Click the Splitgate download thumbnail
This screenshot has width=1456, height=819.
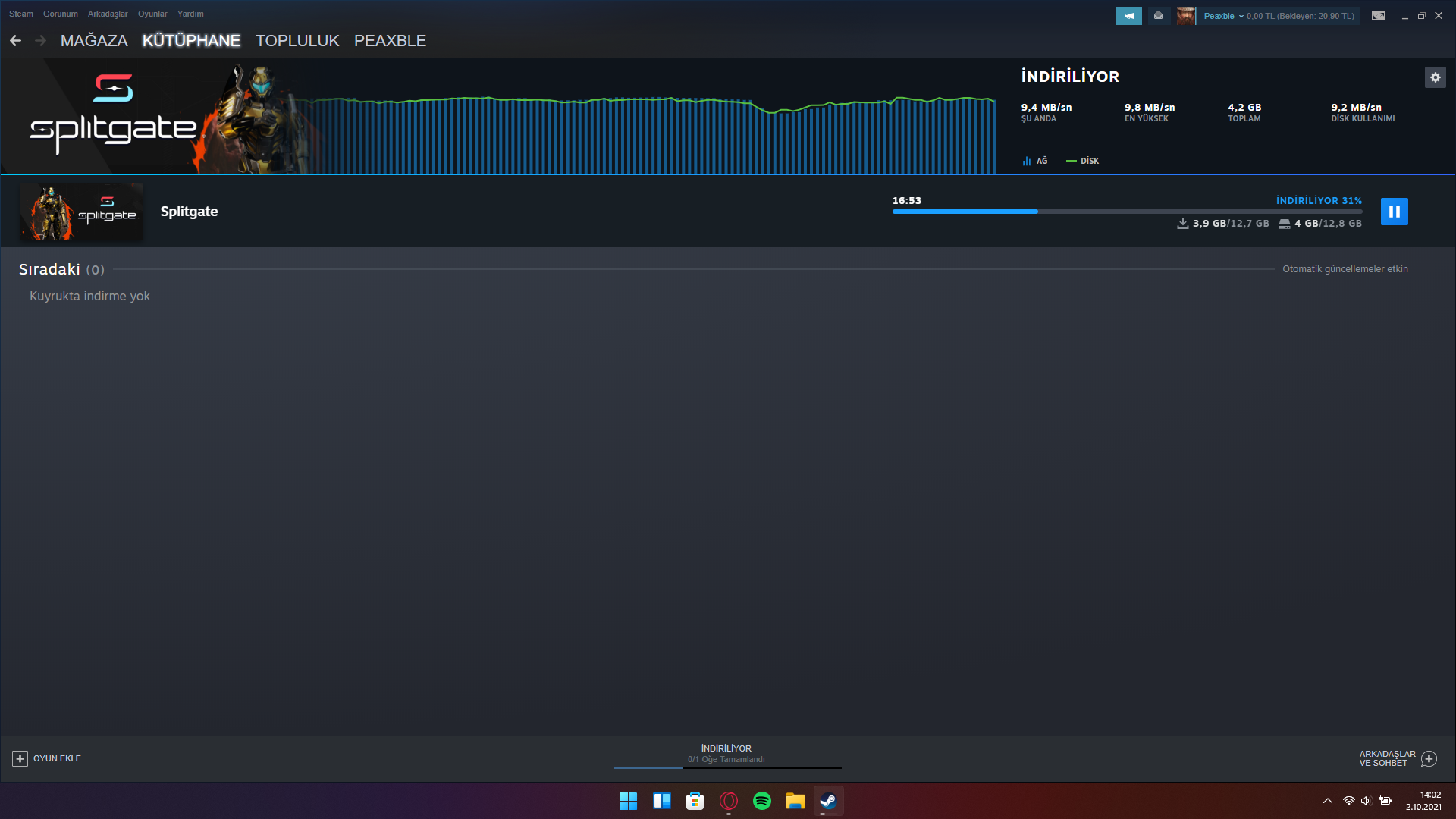coord(81,212)
